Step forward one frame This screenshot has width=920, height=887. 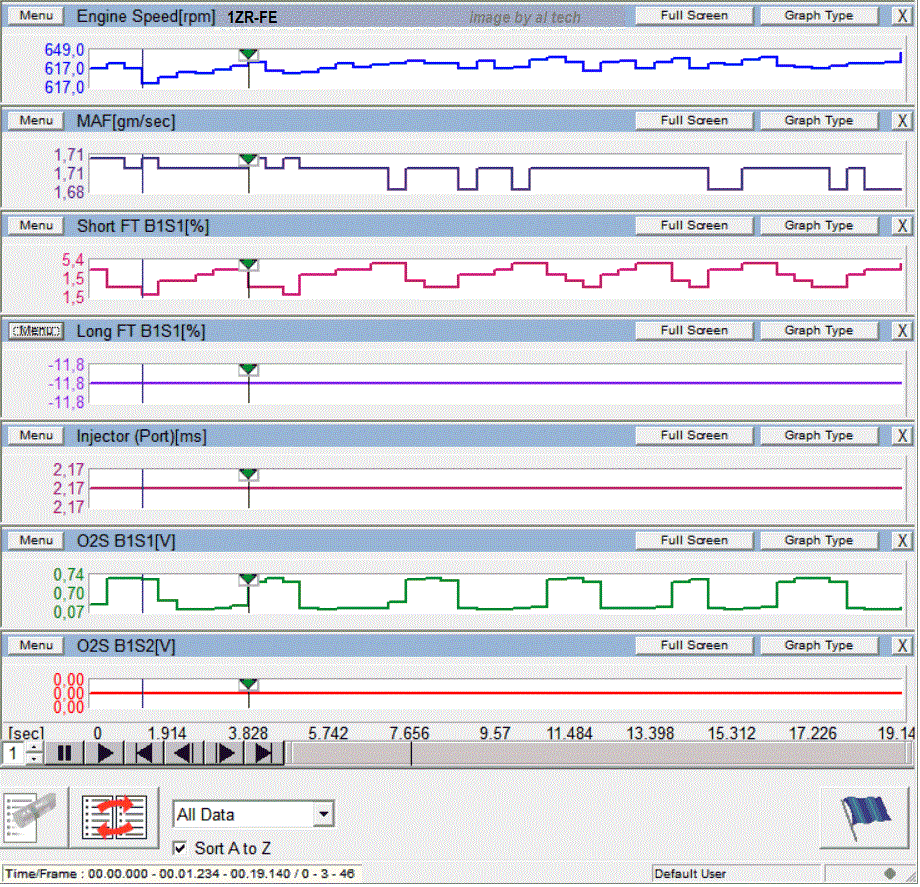pyautogui.click(x=225, y=753)
